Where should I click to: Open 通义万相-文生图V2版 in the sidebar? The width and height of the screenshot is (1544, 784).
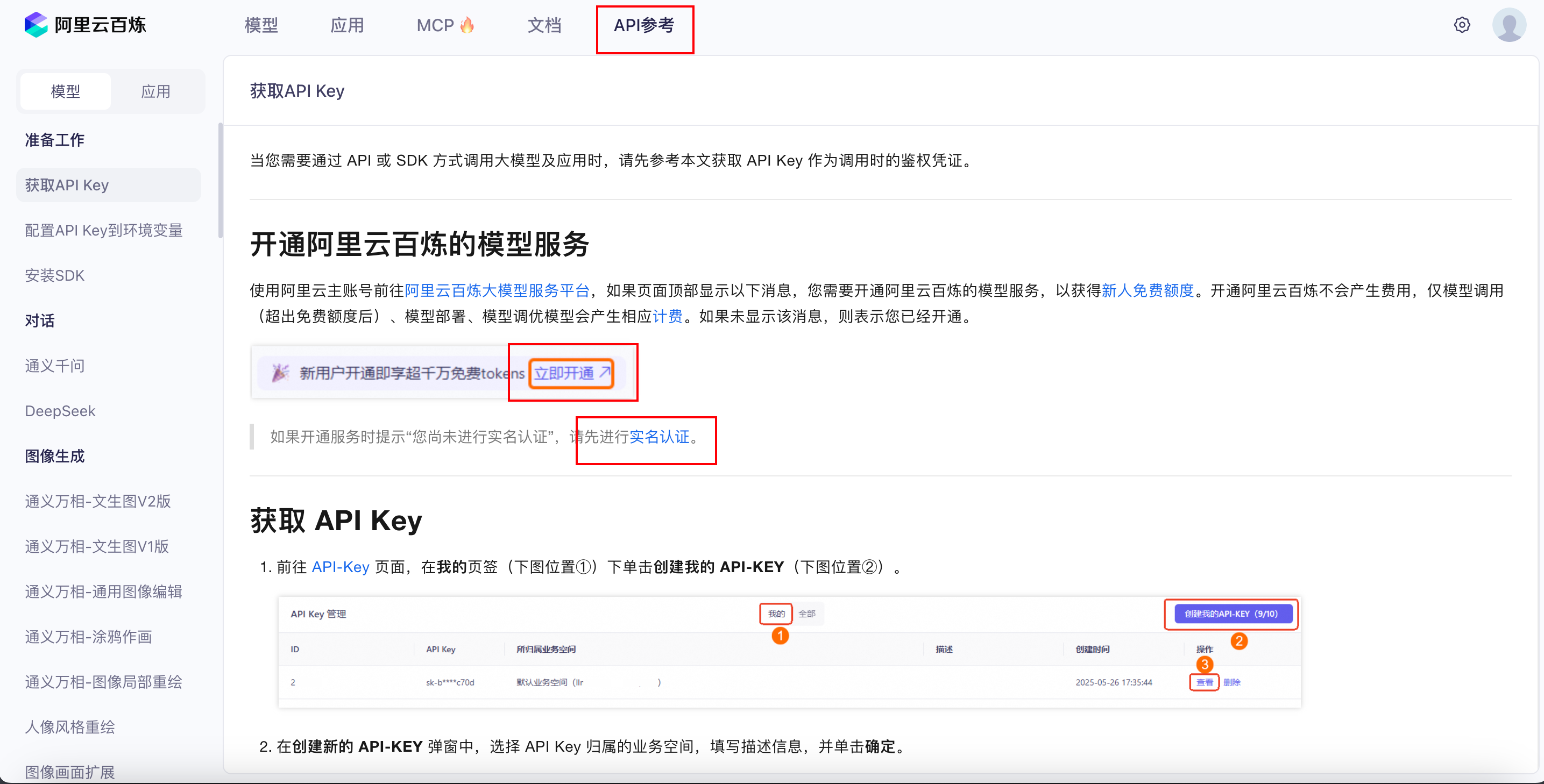[98, 501]
